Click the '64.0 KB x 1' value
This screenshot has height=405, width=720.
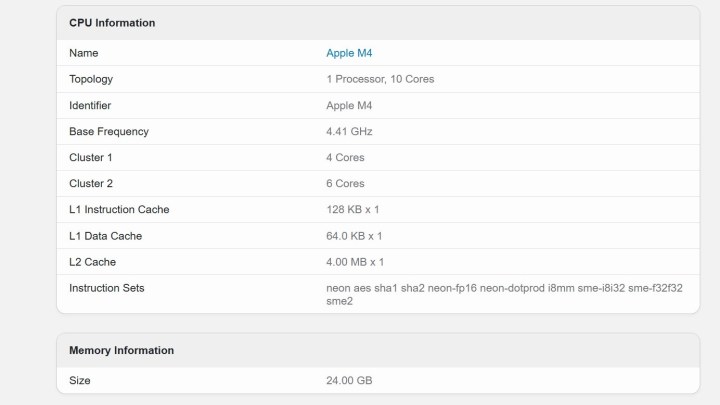click(354, 236)
